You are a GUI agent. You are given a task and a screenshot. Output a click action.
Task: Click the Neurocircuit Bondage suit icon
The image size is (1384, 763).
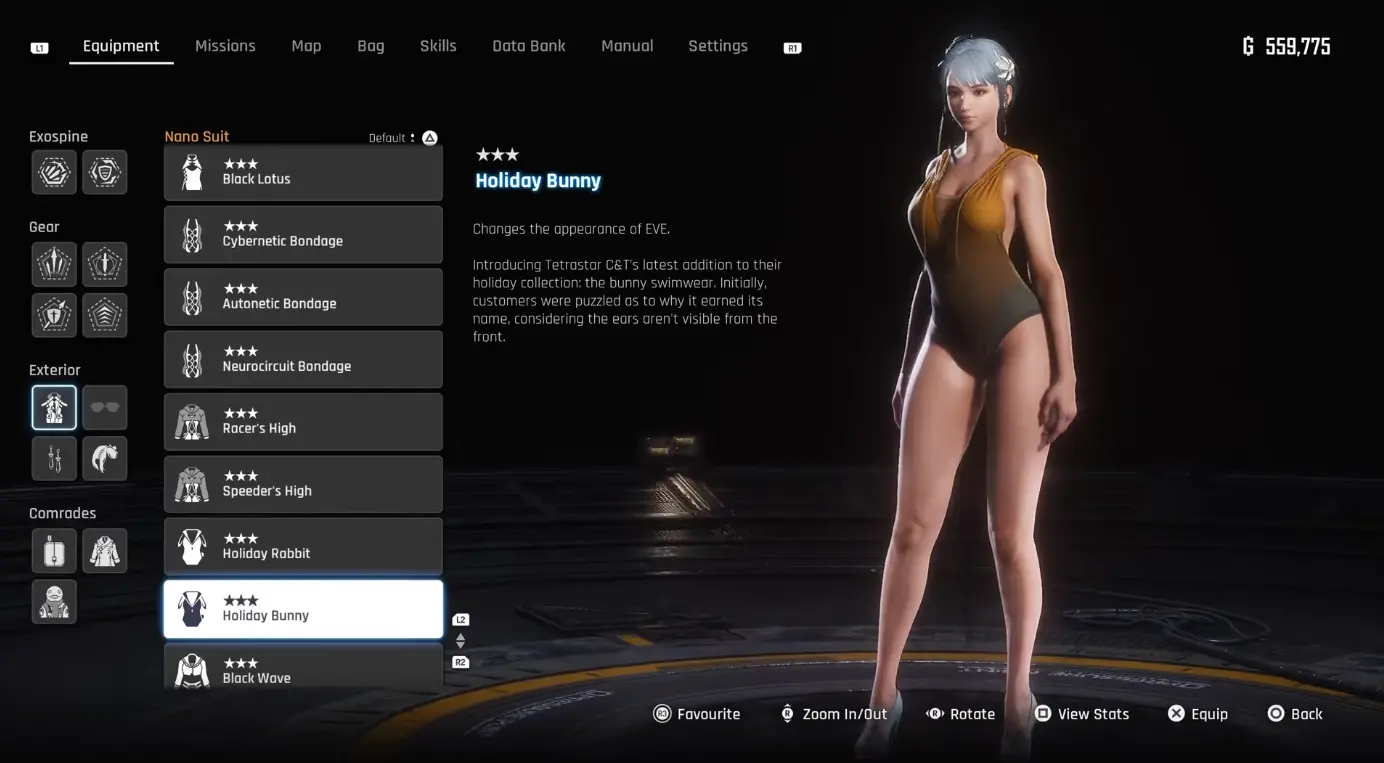[191, 360]
